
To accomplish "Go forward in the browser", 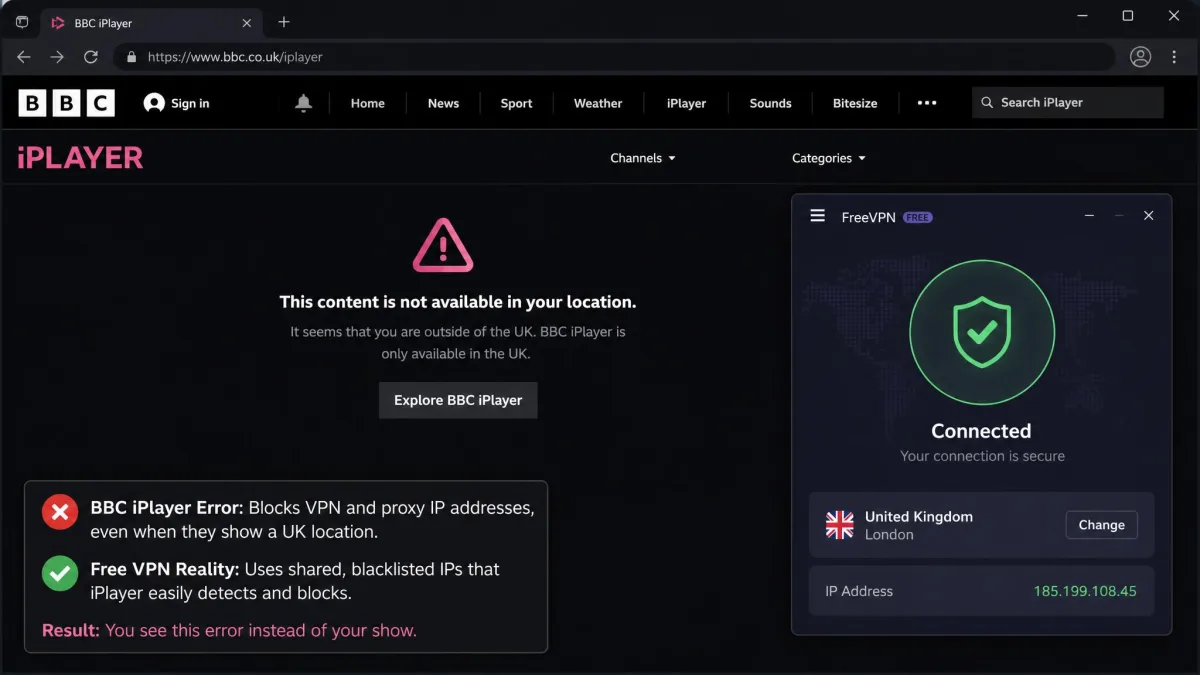I will (57, 57).
